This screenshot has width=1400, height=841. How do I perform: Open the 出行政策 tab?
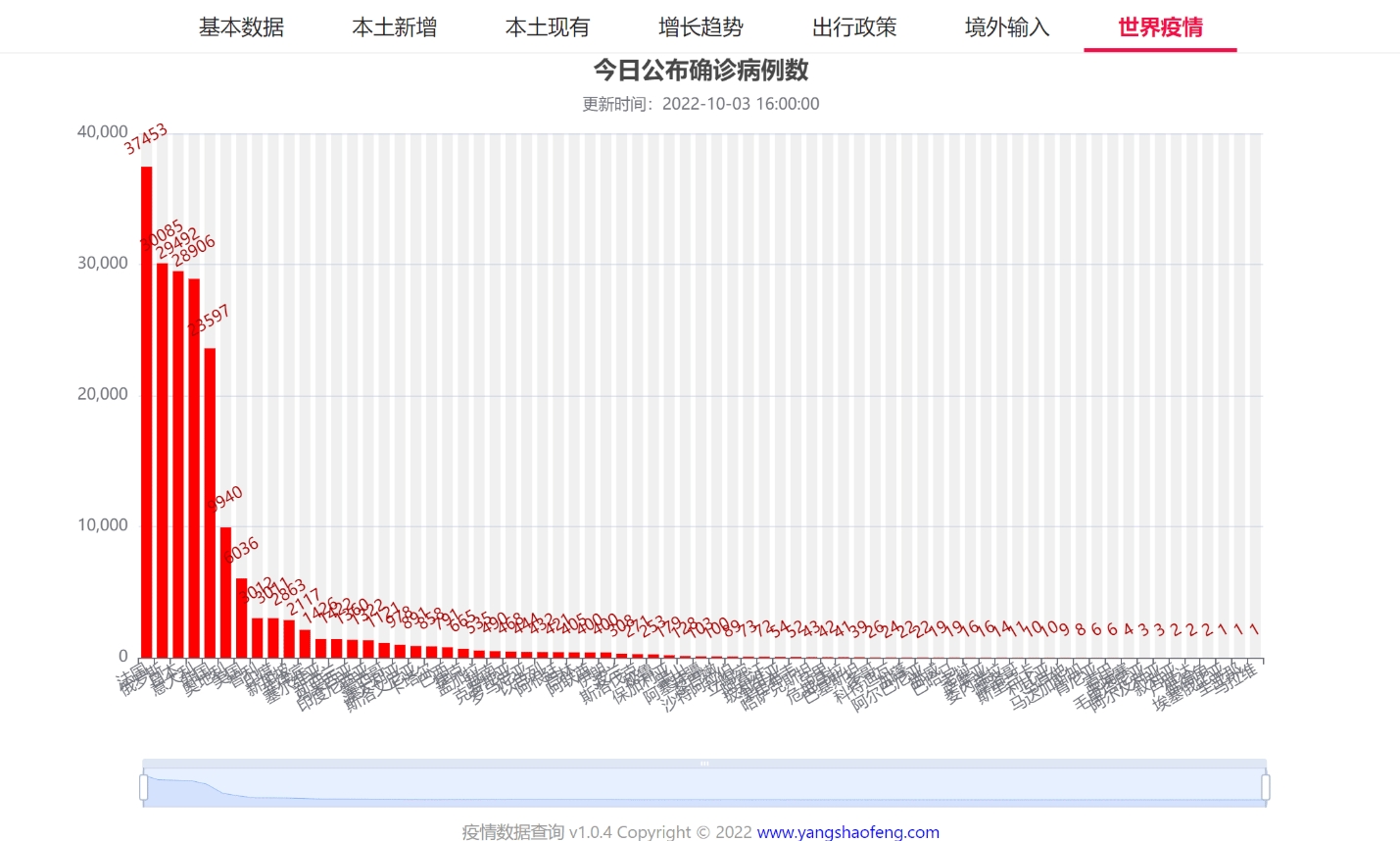854,27
